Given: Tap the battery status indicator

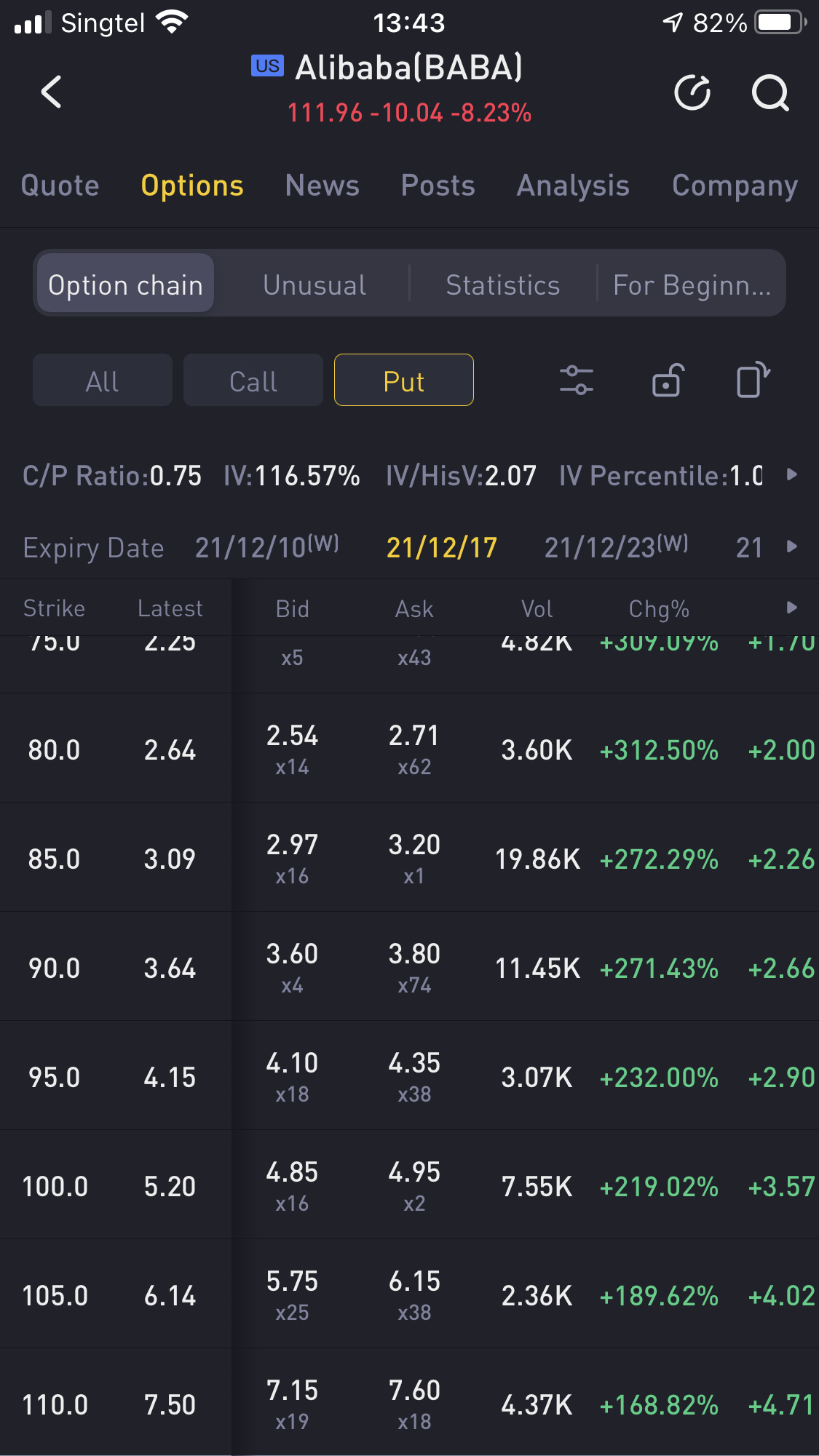Looking at the screenshot, I should click(781, 23).
